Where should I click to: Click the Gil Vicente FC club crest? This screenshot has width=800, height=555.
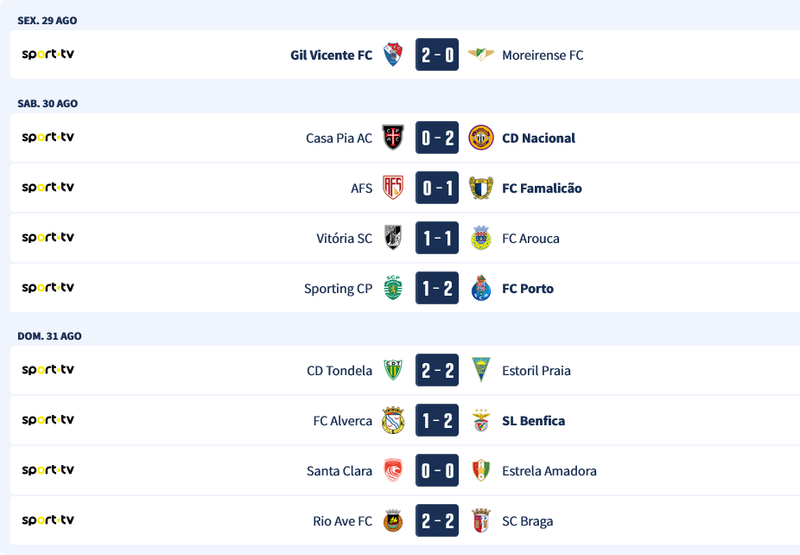pos(393,55)
